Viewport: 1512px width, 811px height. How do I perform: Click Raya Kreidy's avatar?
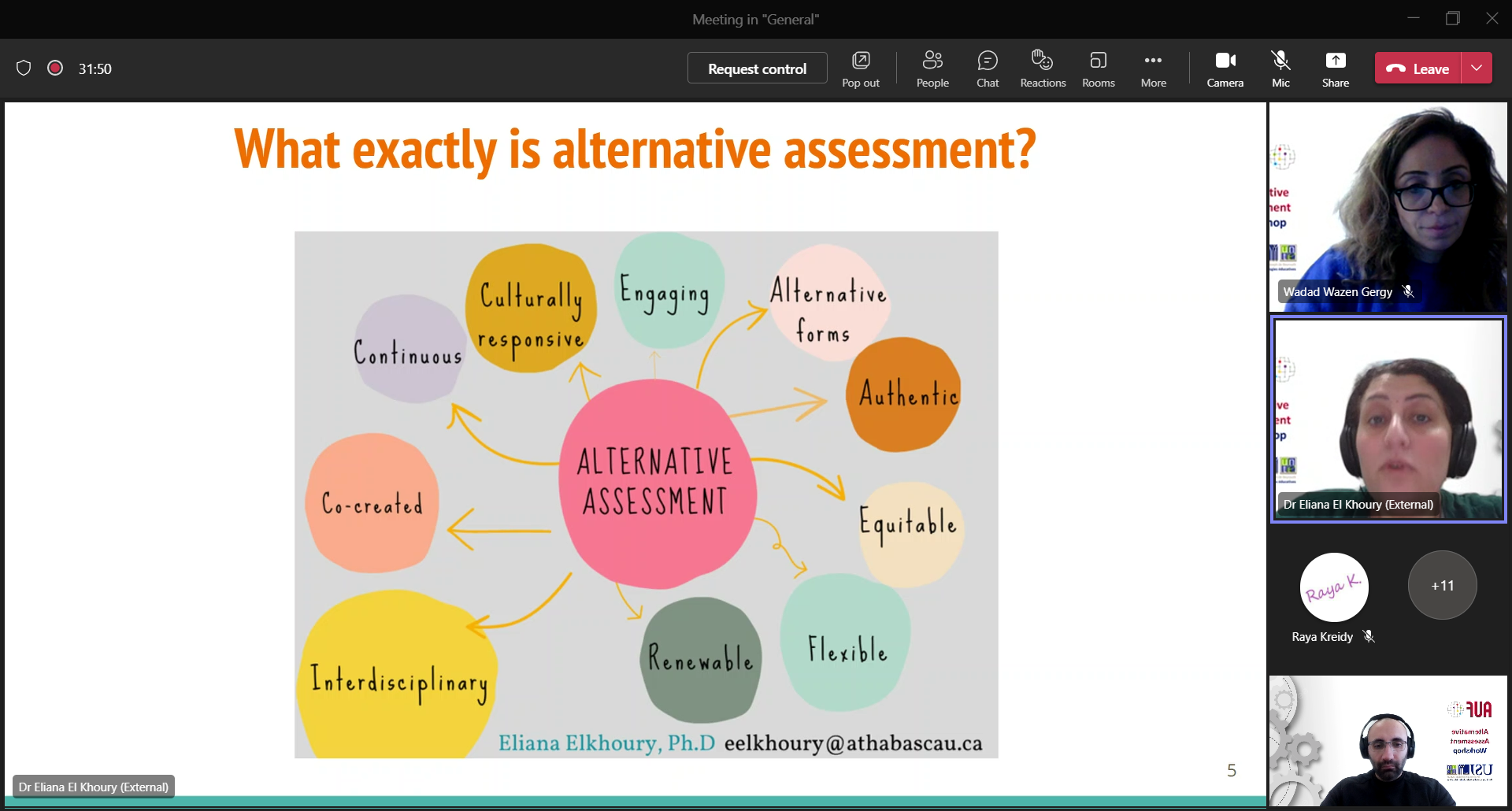coord(1334,587)
